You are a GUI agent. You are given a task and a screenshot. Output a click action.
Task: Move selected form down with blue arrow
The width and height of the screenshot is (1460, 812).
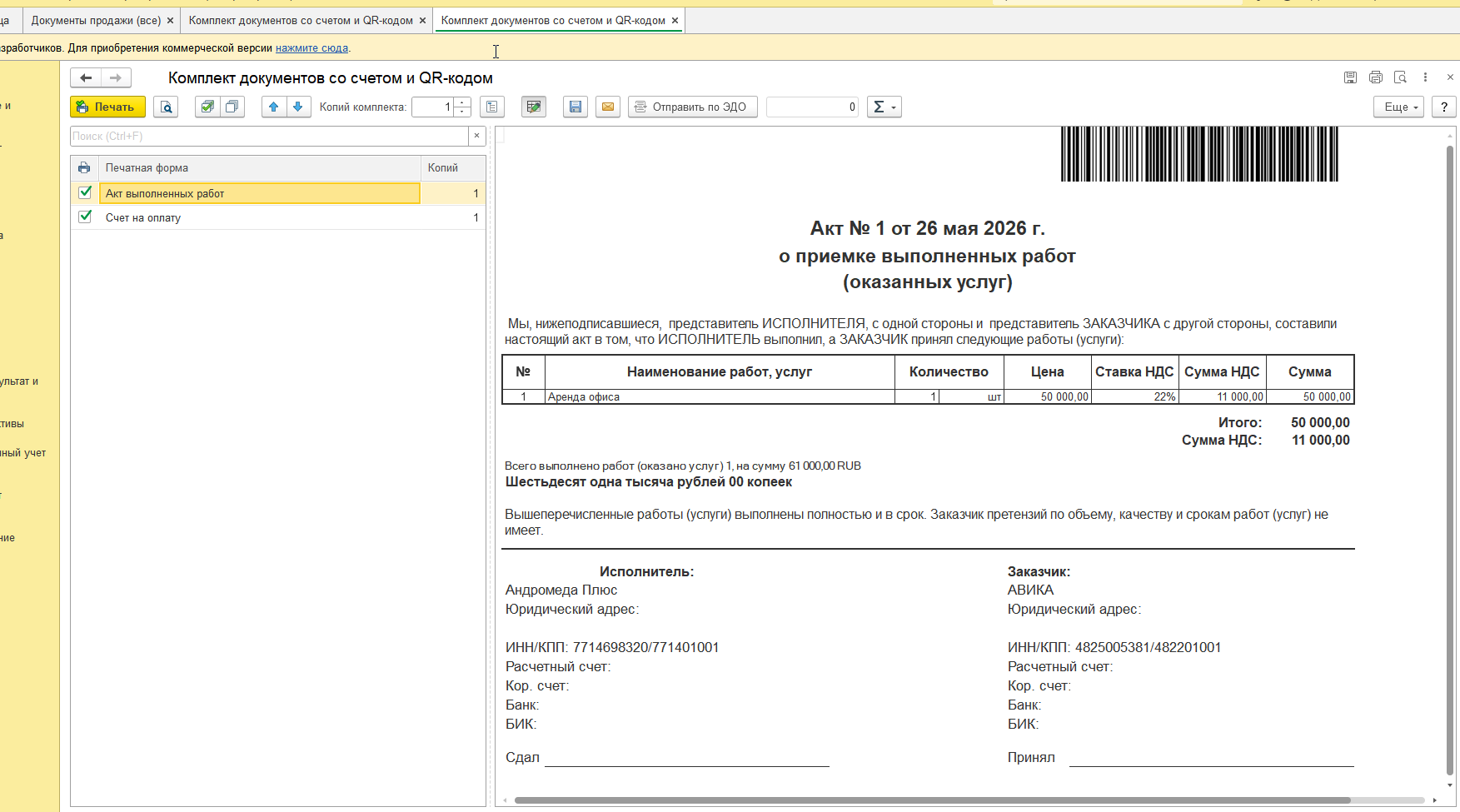[x=298, y=107]
